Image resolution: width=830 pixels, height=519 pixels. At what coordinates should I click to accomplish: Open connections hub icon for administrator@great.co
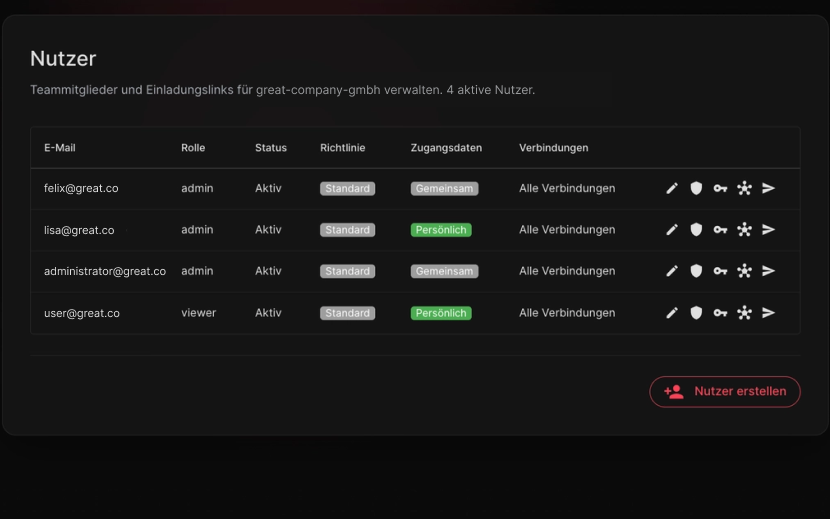click(744, 271)
